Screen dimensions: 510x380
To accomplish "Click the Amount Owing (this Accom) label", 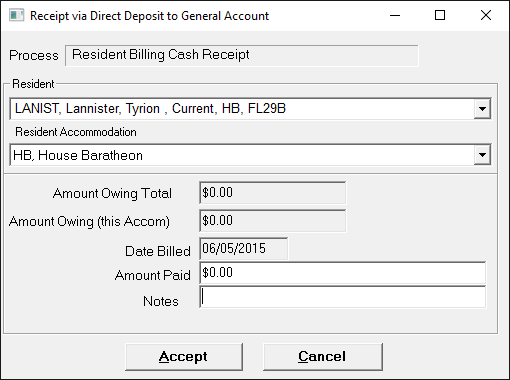I will tap(89, 222).
